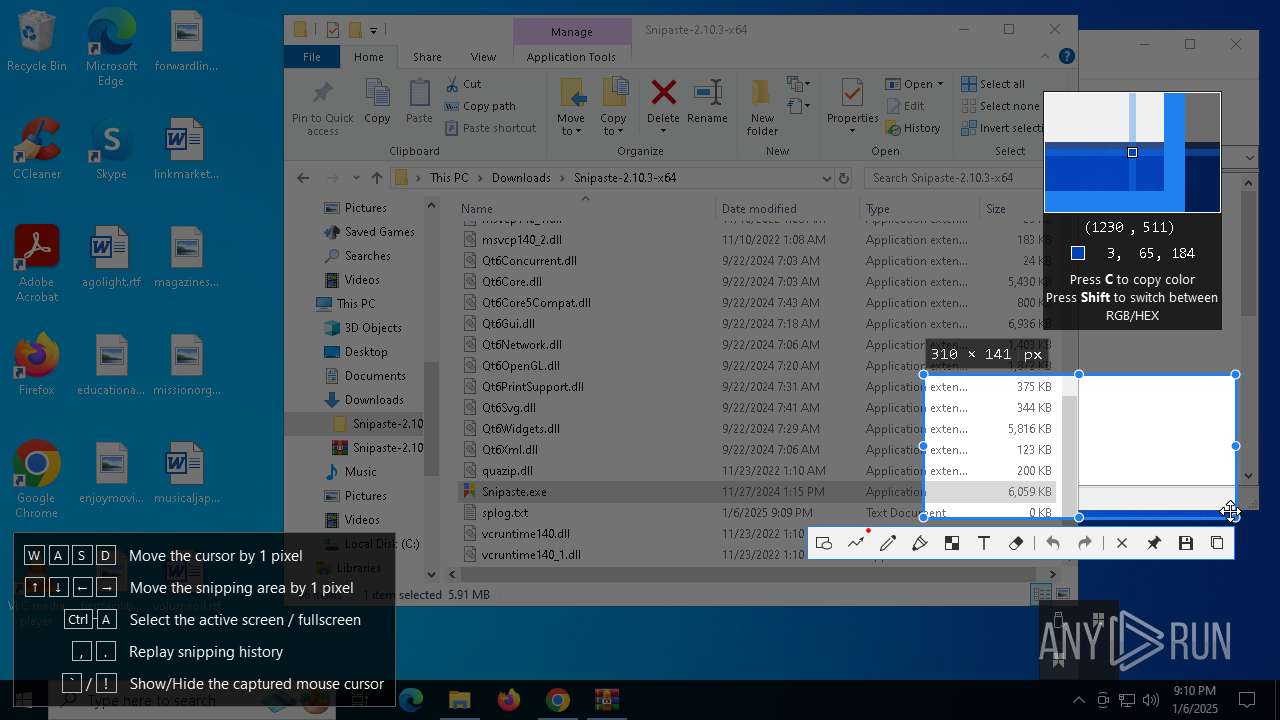The height and width of the screenshot is (720, 1280).
Task: Expand the Open button dropdown in ribbon
Action: [940, 84]
